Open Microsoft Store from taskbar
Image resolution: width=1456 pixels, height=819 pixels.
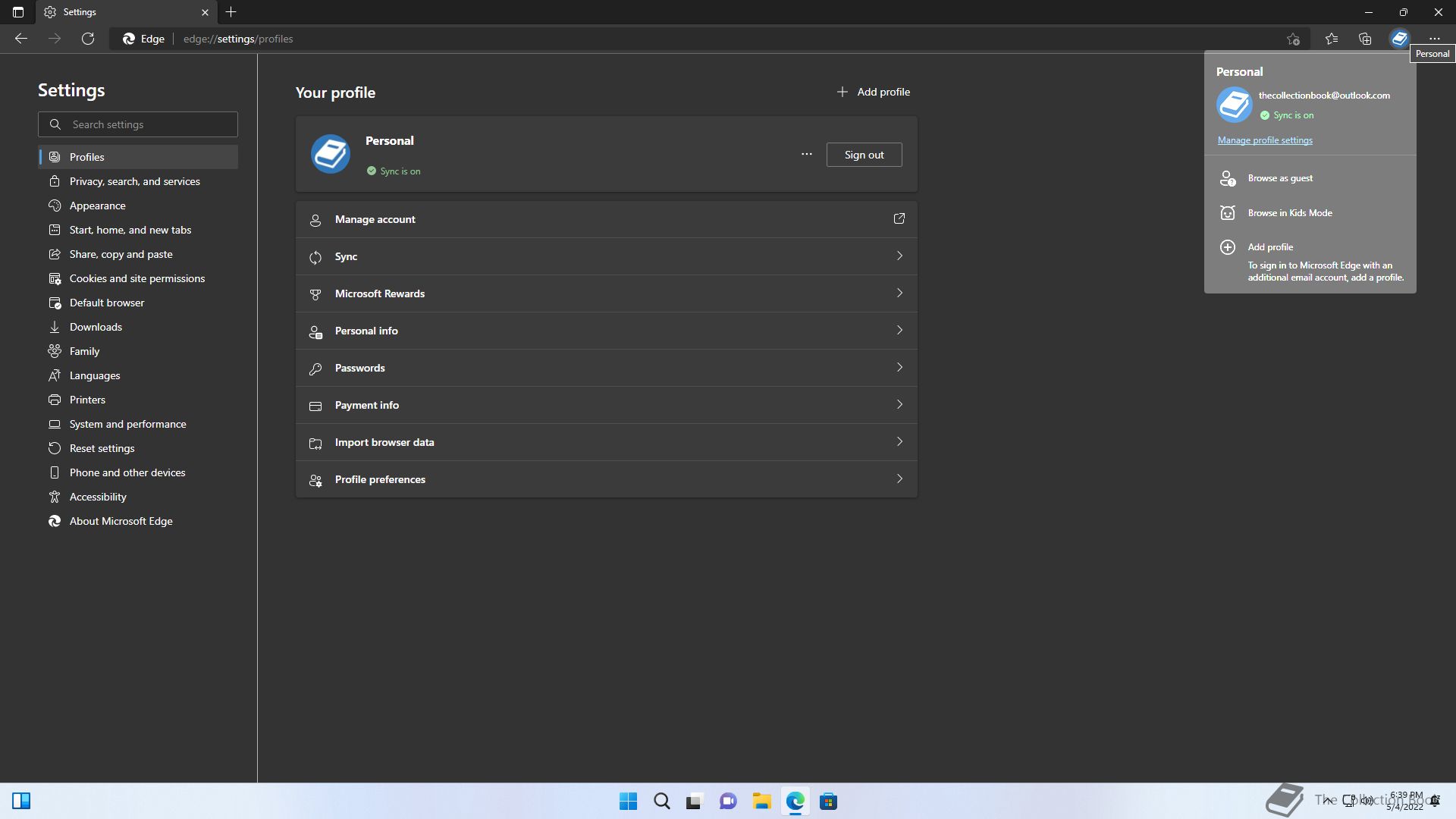pyautogui.click(x=828, y=802)
